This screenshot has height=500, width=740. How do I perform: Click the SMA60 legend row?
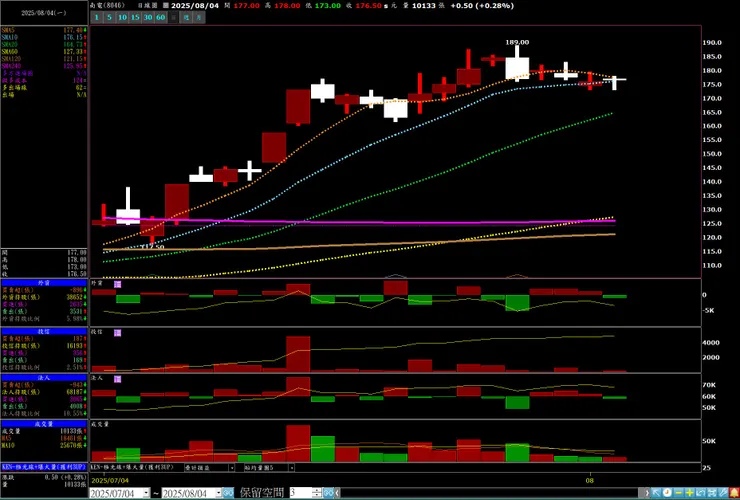44,51
